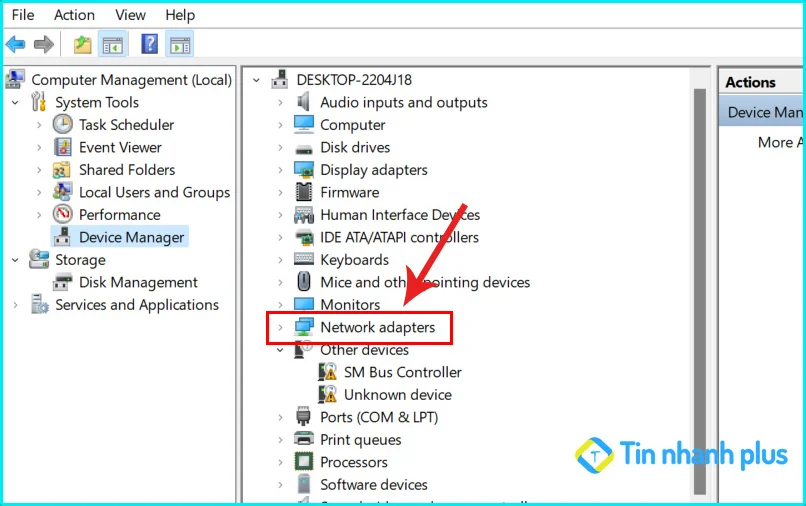
Task: Click the device list vertical scrollbar
Action: (x=700, y=291)
